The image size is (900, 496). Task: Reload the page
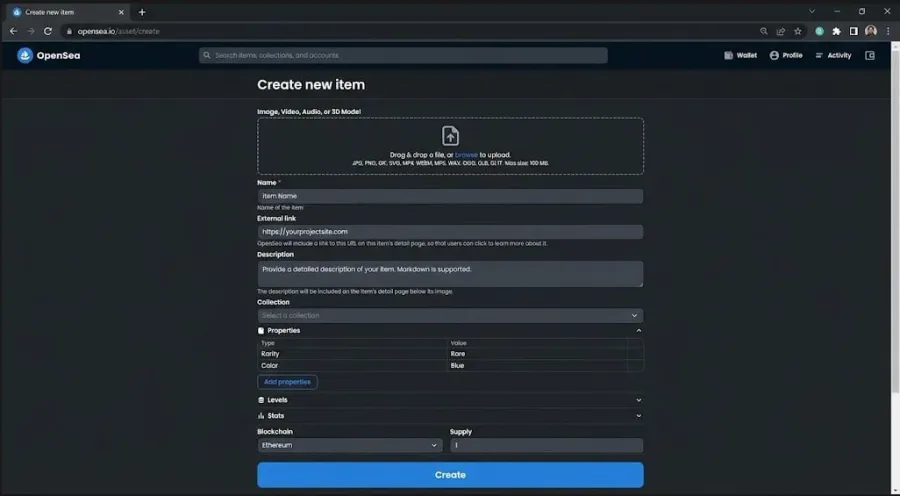[48, 31]
